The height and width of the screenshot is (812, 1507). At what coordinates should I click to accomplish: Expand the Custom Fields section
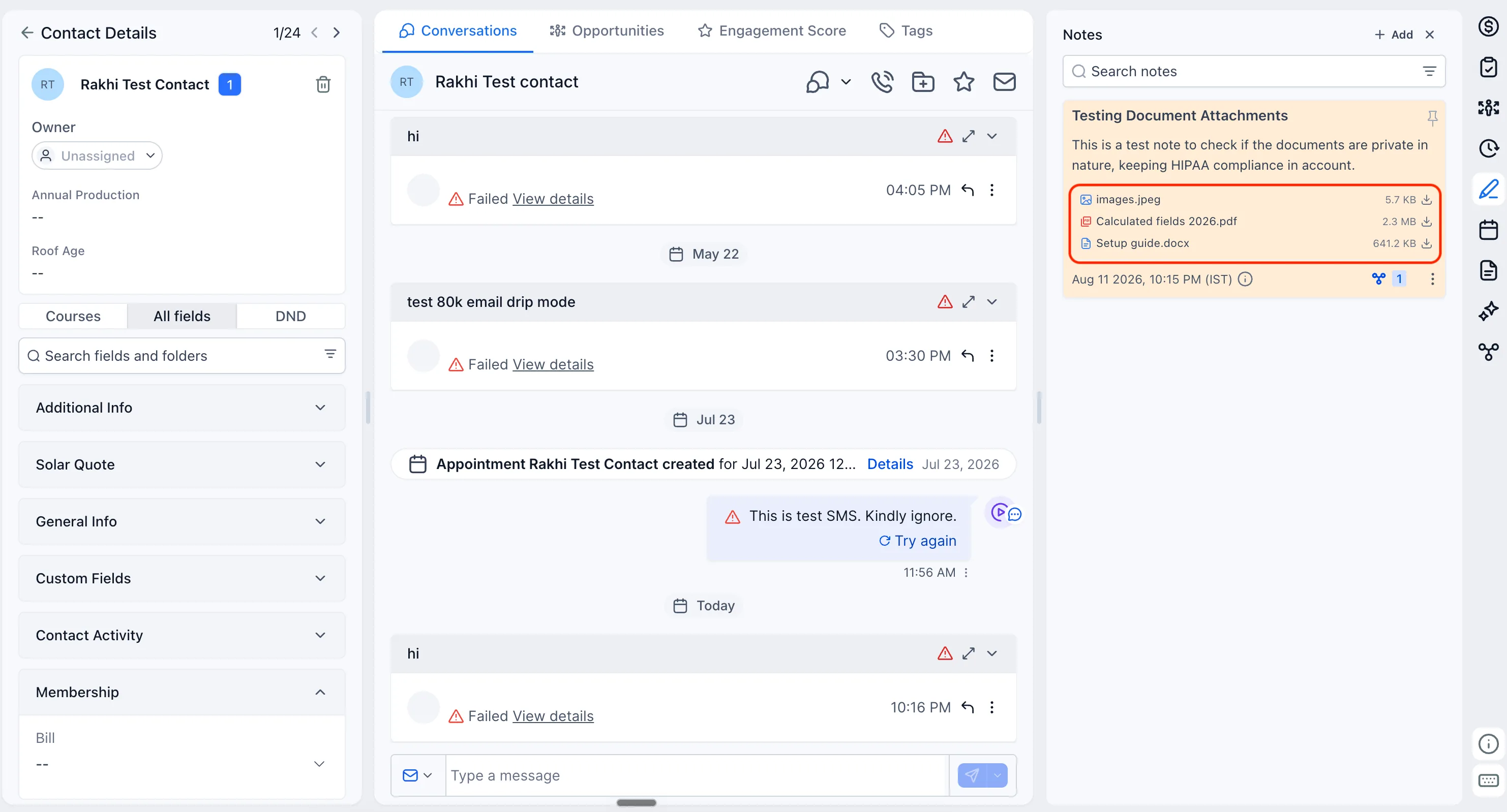point(182,578)
